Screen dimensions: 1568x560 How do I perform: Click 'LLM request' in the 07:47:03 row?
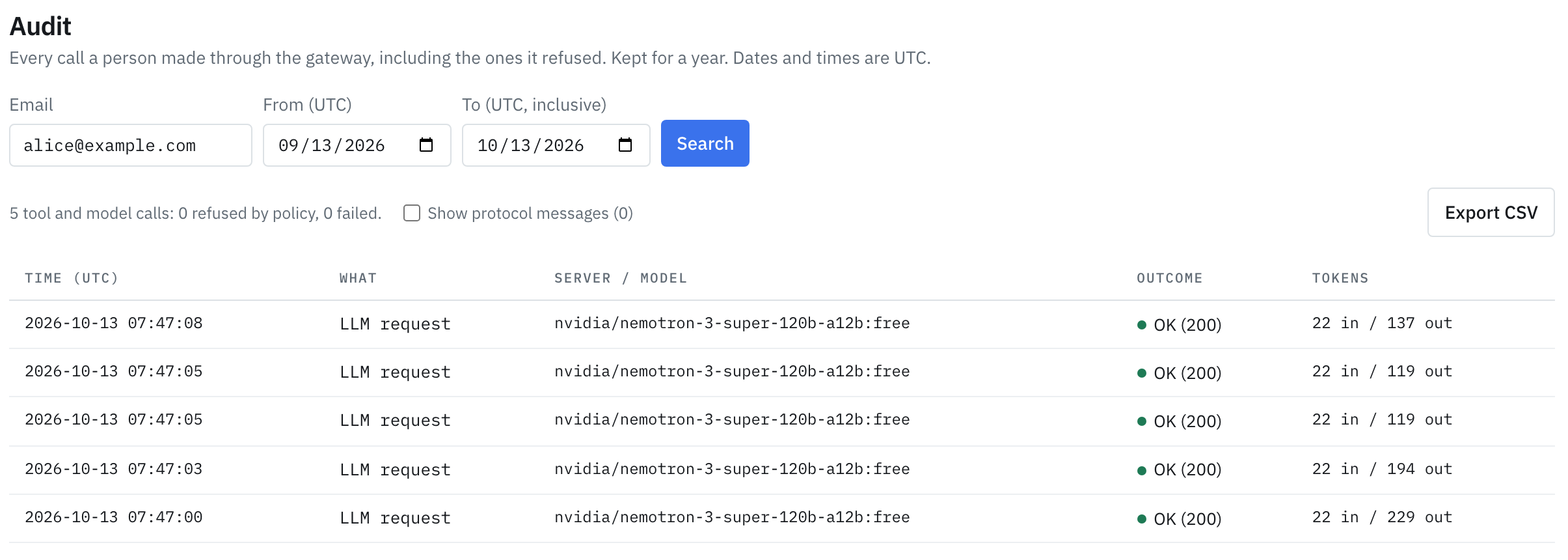point(395,469)
